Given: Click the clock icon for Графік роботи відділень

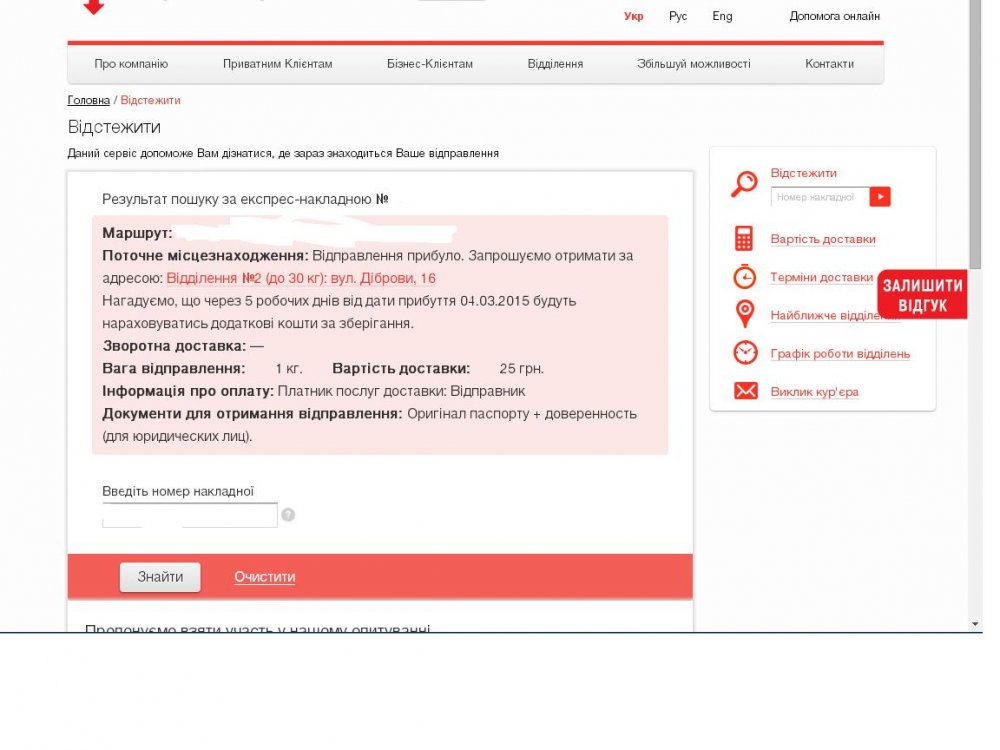Looking at the screenshot, I should [745, 353].
